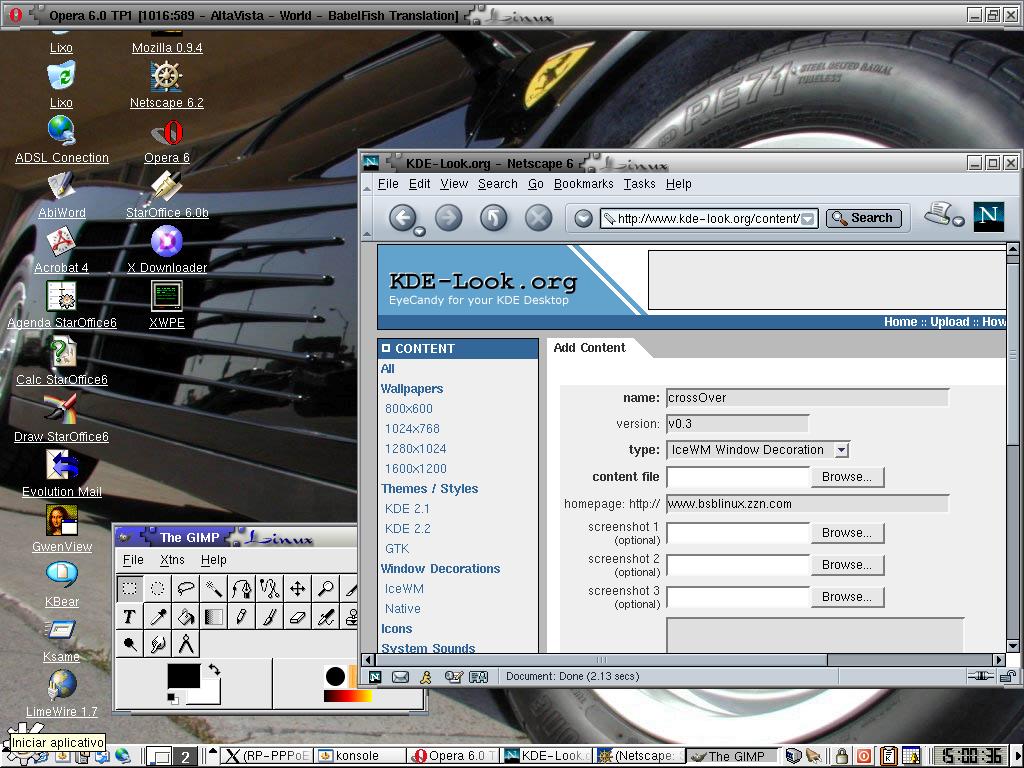
Task: Click Netscape's Reload button
Action: pyautogui.click(x=494, y=217)
